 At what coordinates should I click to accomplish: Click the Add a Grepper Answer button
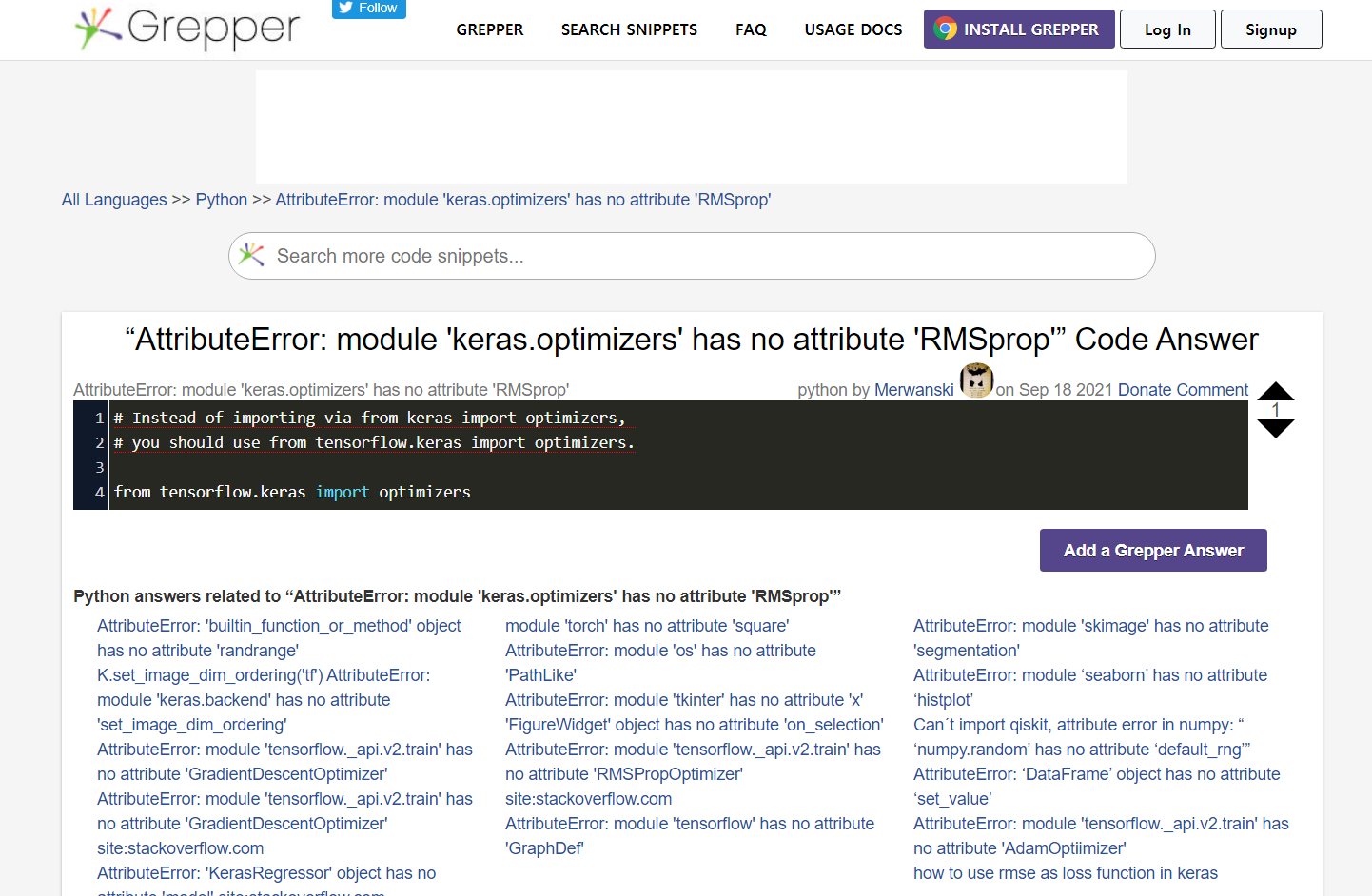[x=1153, y=551]
